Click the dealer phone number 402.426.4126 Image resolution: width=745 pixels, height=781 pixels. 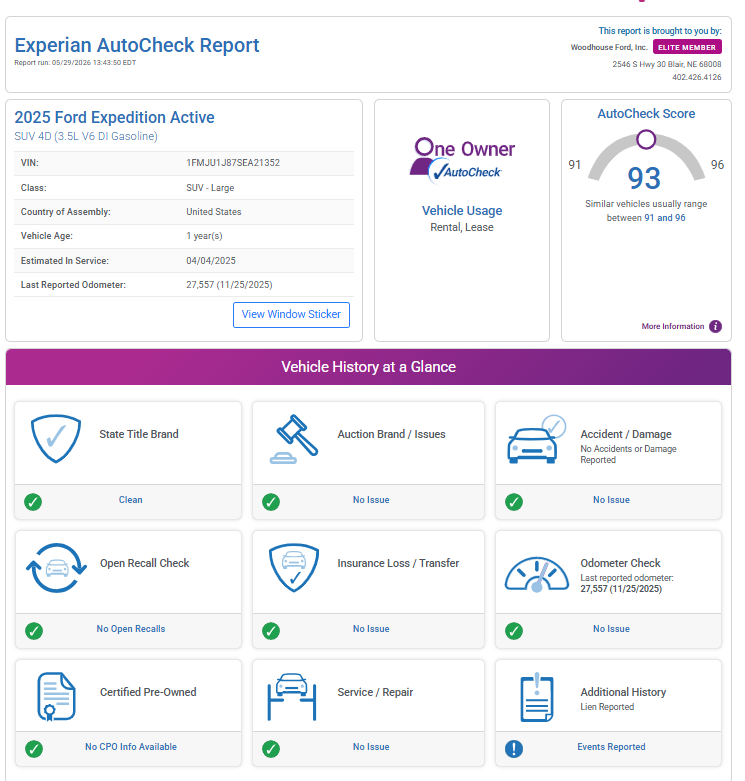tap(697, 77)
